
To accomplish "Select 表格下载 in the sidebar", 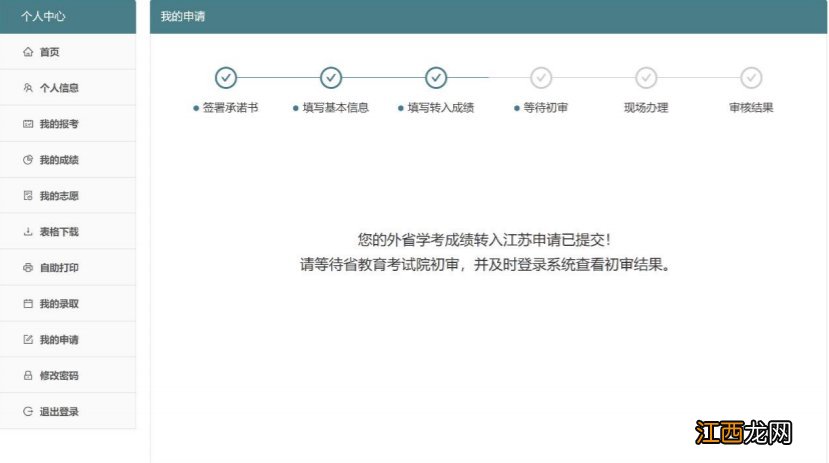I will click(x=68, y=232).
